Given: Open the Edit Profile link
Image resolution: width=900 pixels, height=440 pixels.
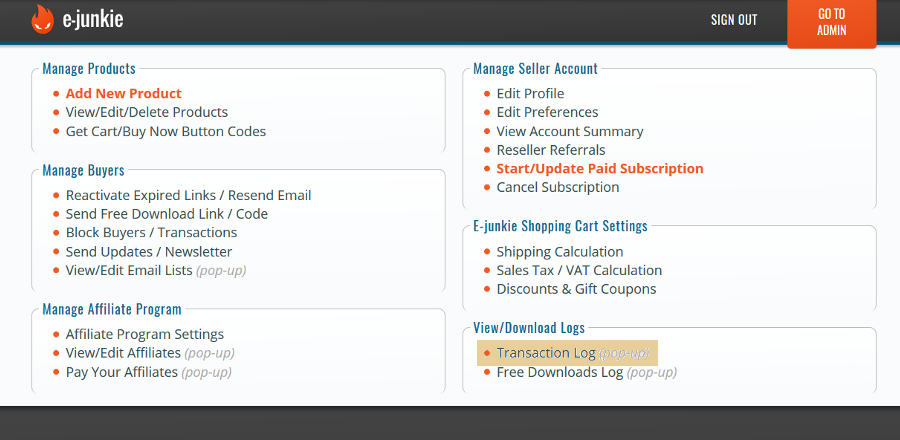Looking at the screenshot, I should coord(530,94).
